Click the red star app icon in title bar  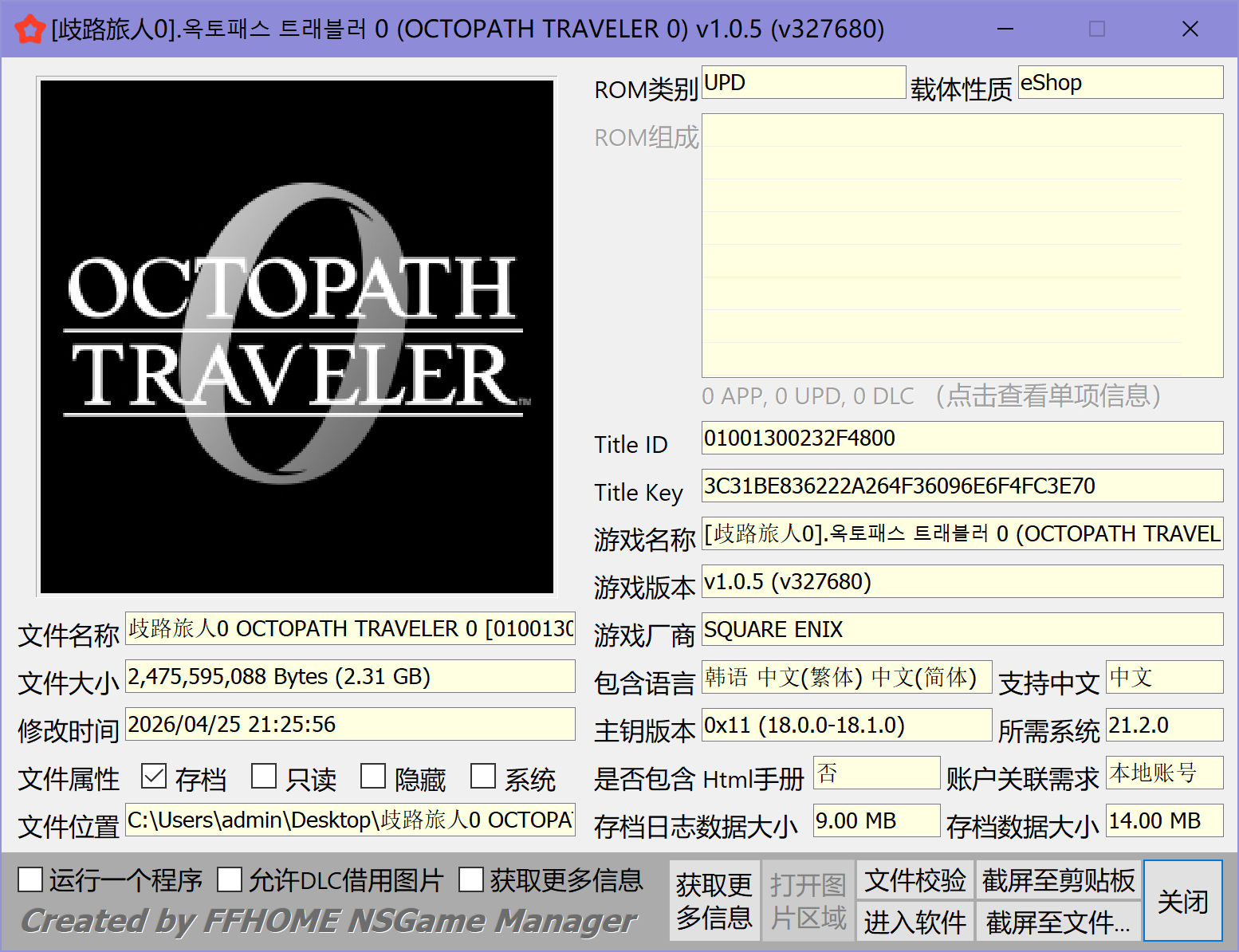click(x=29, y=30)
